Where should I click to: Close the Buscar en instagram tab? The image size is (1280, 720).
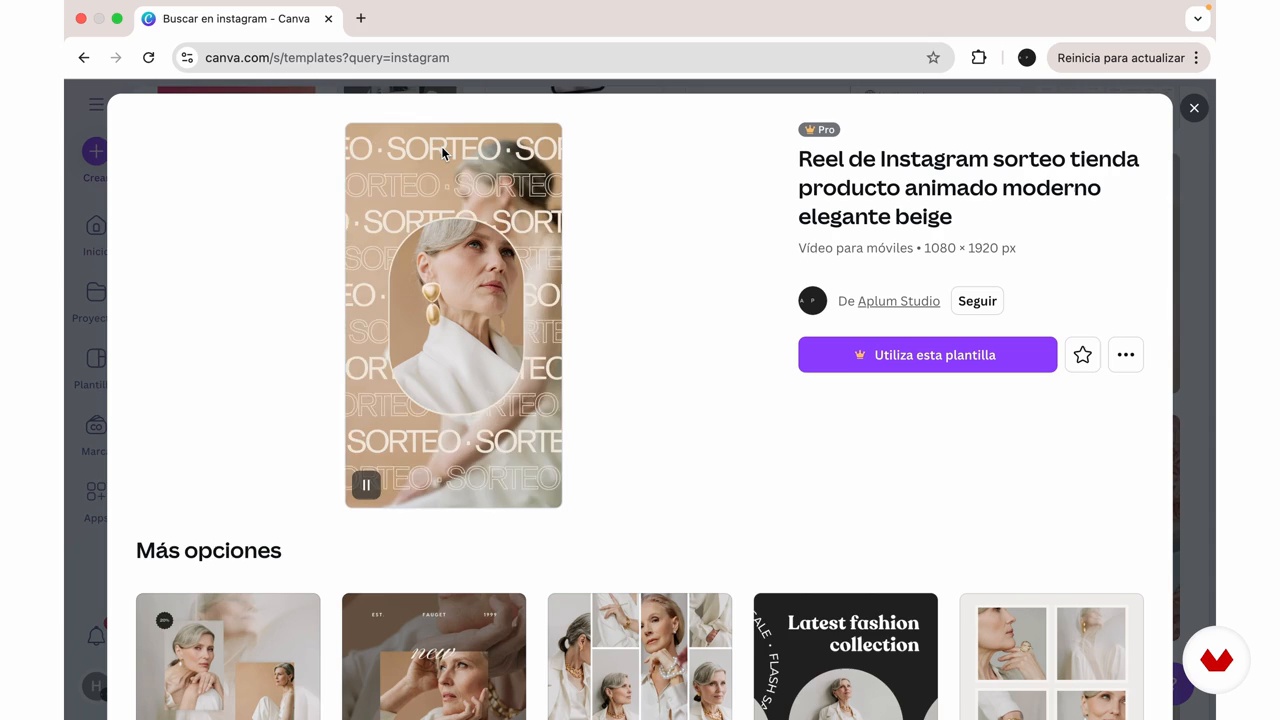click(x=328, y=19)
